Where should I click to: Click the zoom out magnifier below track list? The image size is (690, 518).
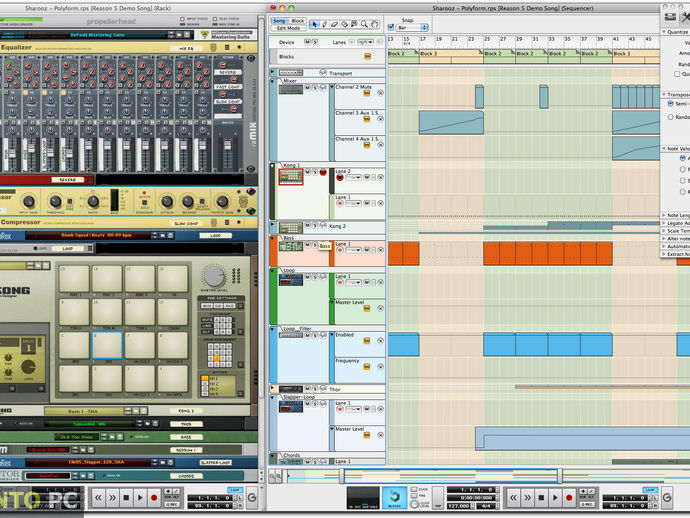(x=272, y=477)
